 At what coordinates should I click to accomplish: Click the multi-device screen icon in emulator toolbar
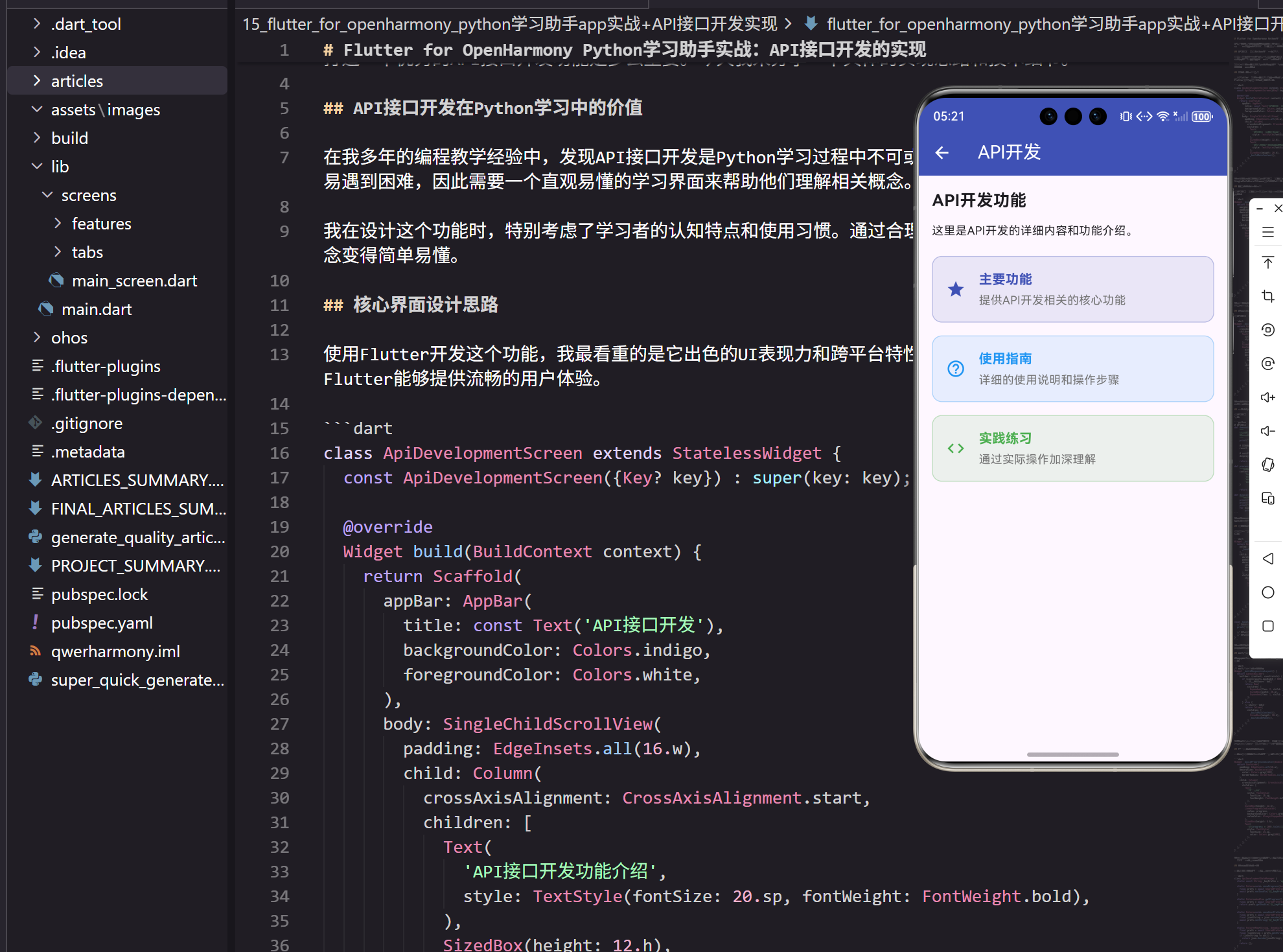click(x=1268, y=498)
